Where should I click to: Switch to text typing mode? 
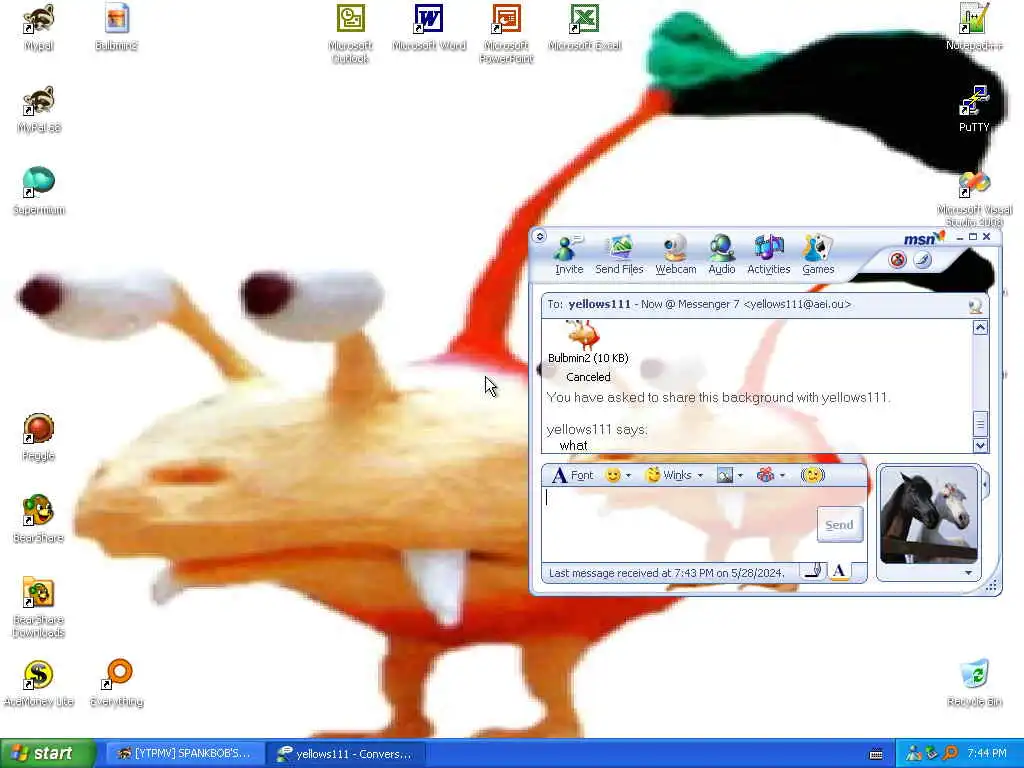click(839, 572)
